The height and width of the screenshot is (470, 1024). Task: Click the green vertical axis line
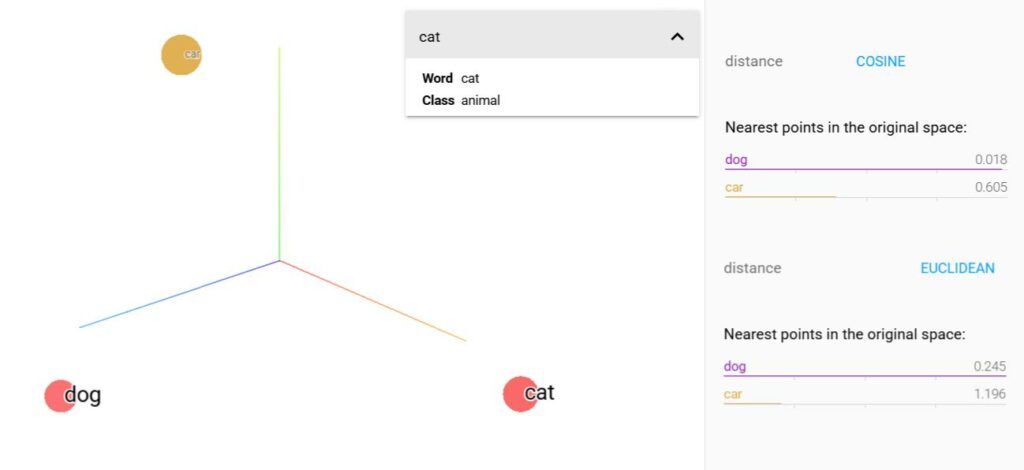tap(279, 150)
